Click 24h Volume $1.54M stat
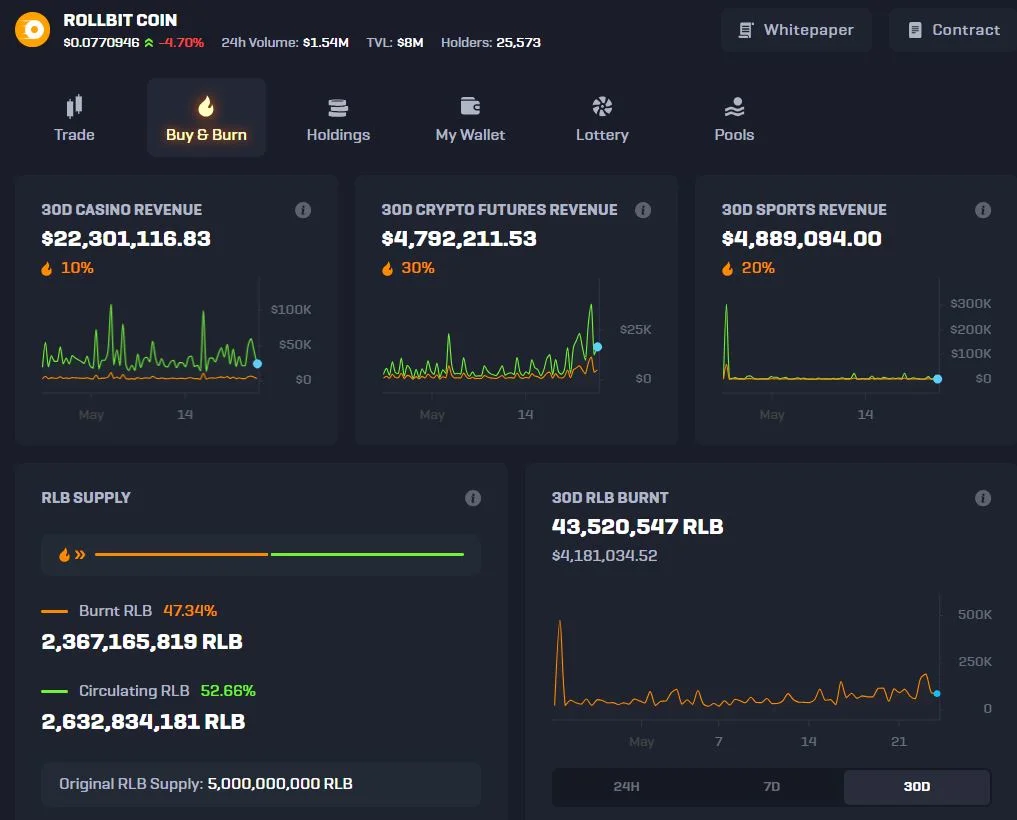Image resolution: width=1017 pixels, height=820 pixels. click(285, 43)
